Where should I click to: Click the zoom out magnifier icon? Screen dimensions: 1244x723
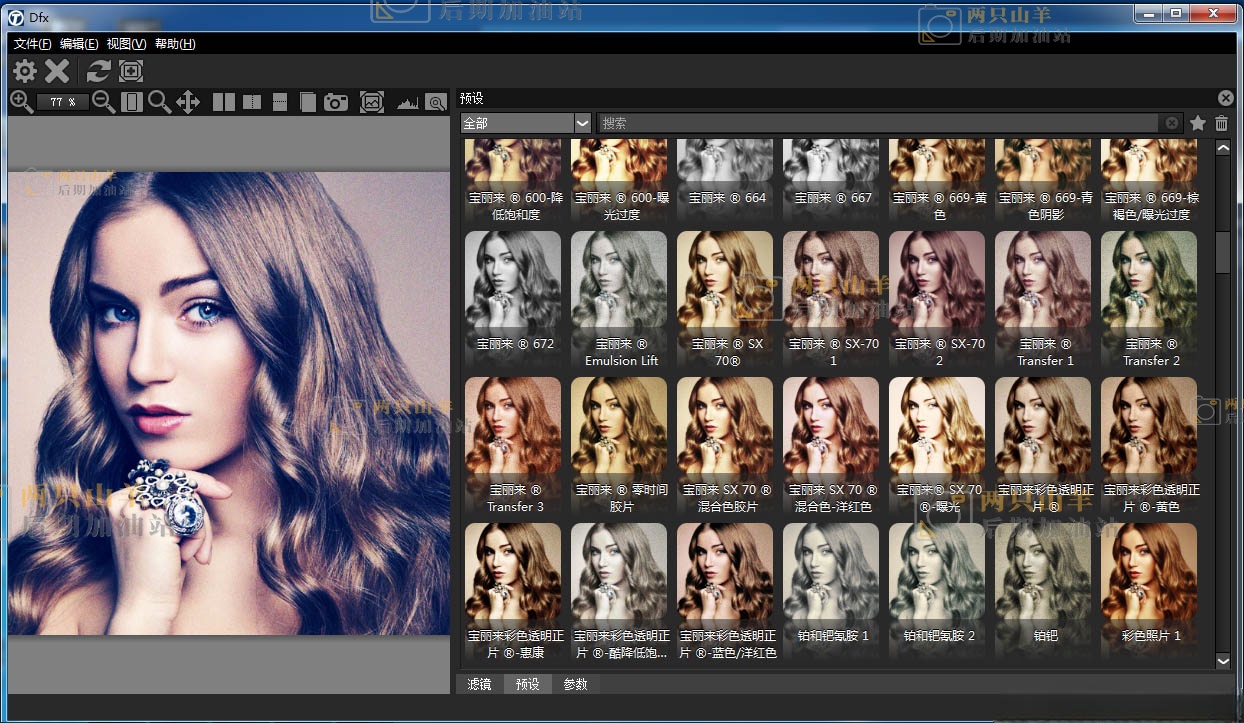[103, 101]
